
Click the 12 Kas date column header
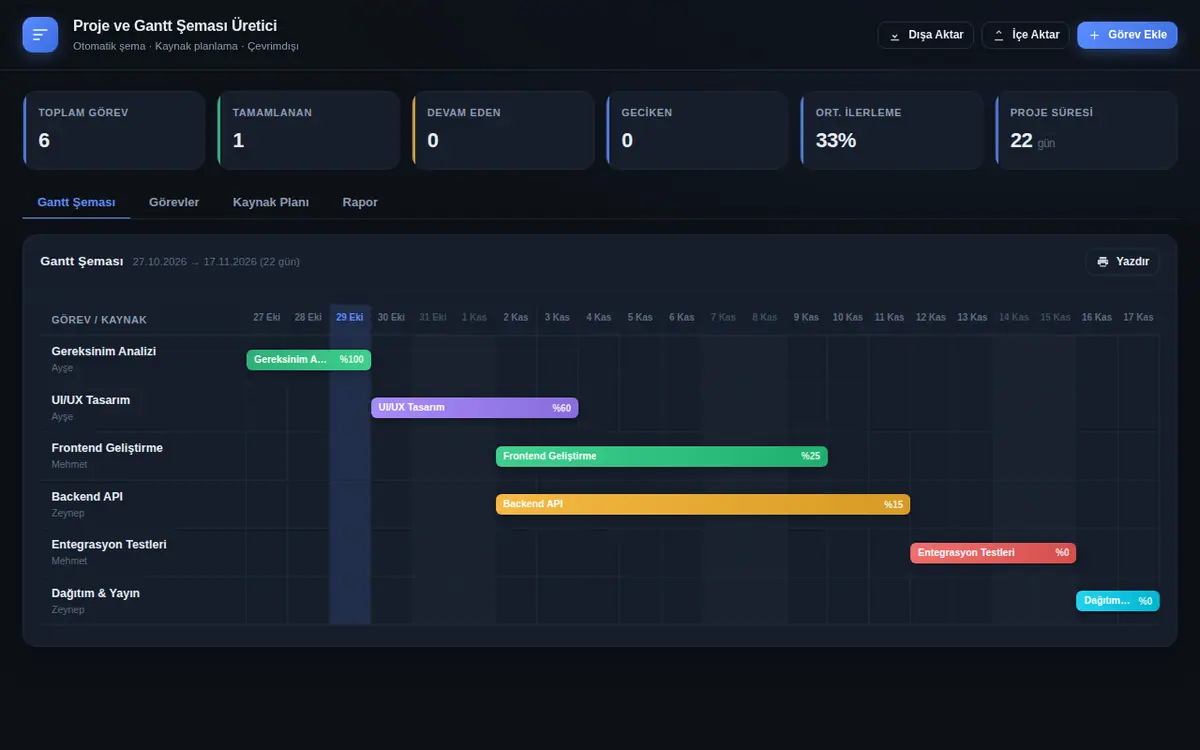(x=931, y=317)
